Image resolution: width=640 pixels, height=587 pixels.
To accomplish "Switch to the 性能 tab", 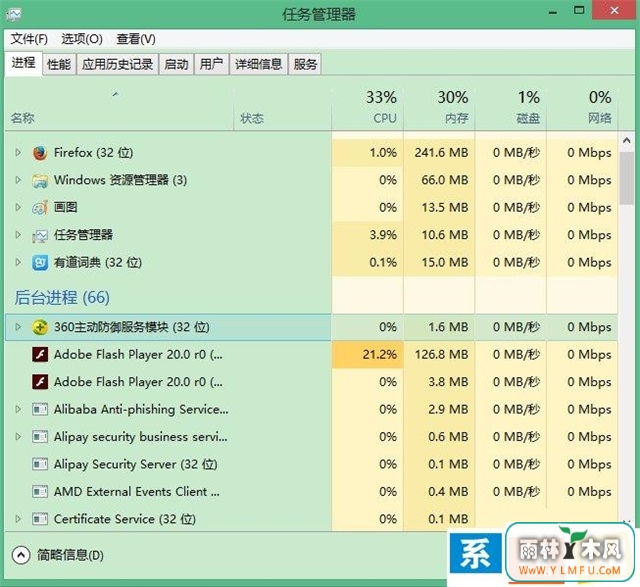I will click(59, 64).
